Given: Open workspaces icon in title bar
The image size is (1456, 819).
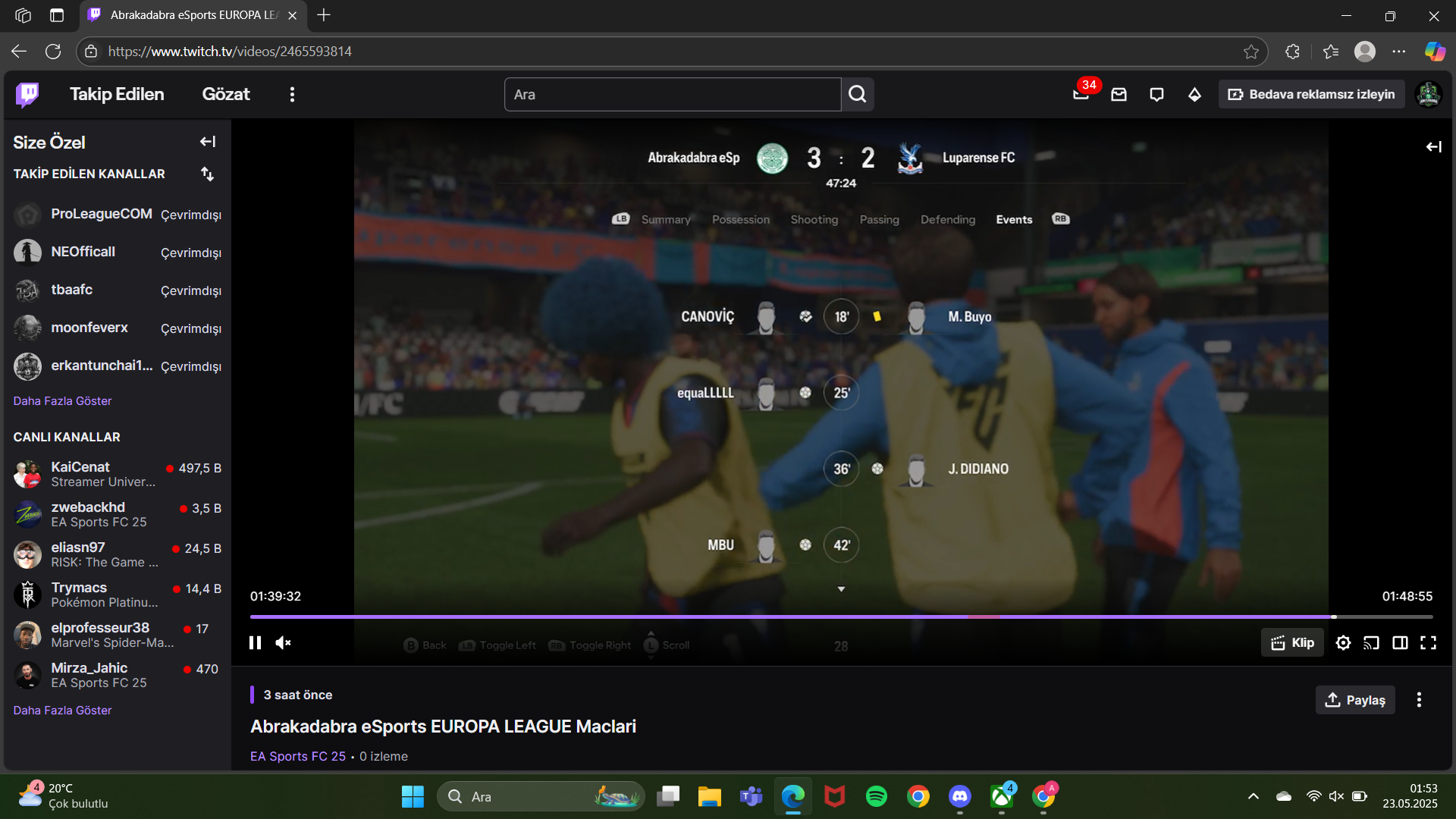Looking at the screenshot, I should click(x=23, y=15).
